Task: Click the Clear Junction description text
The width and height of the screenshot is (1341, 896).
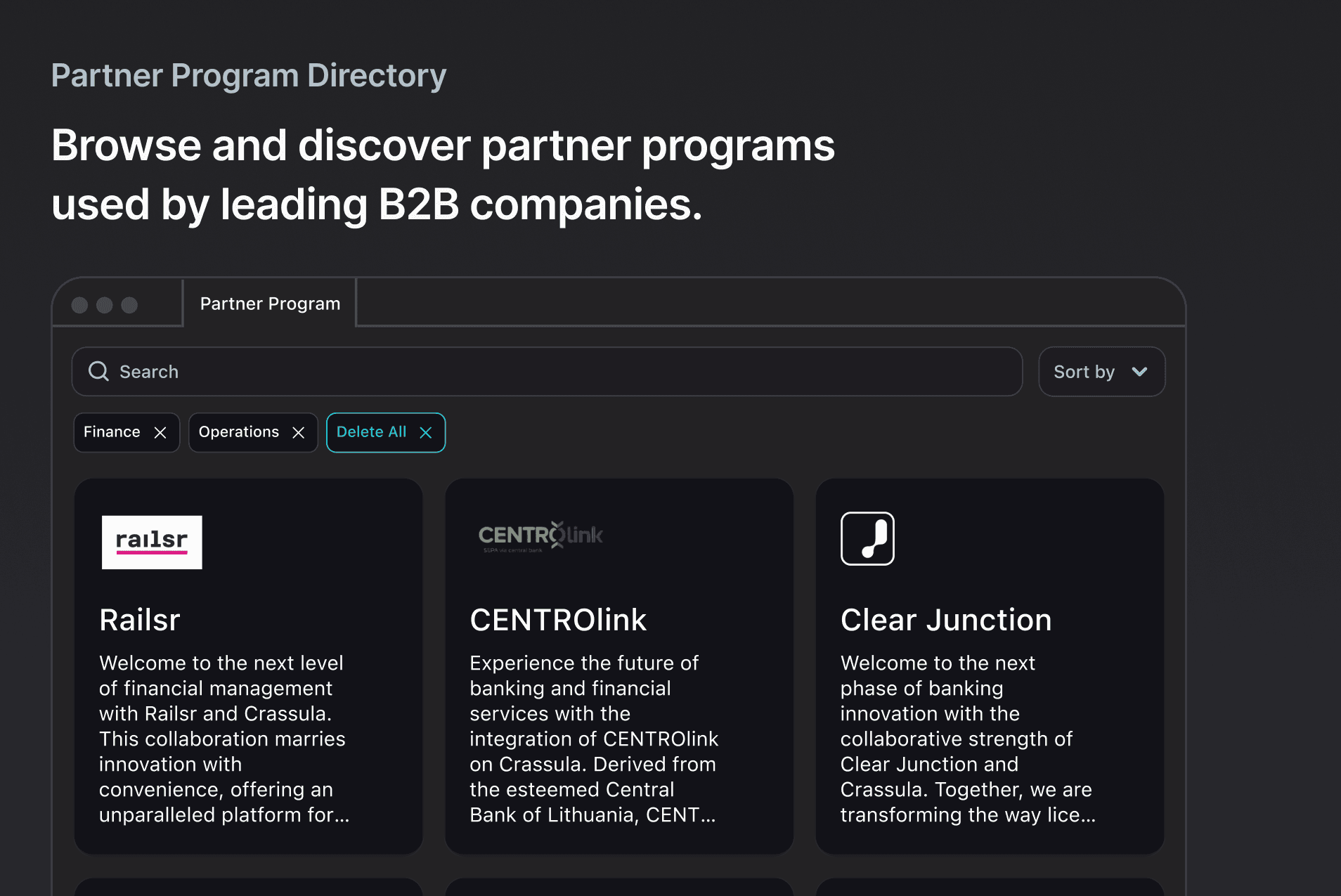Action: click(968, 739)
